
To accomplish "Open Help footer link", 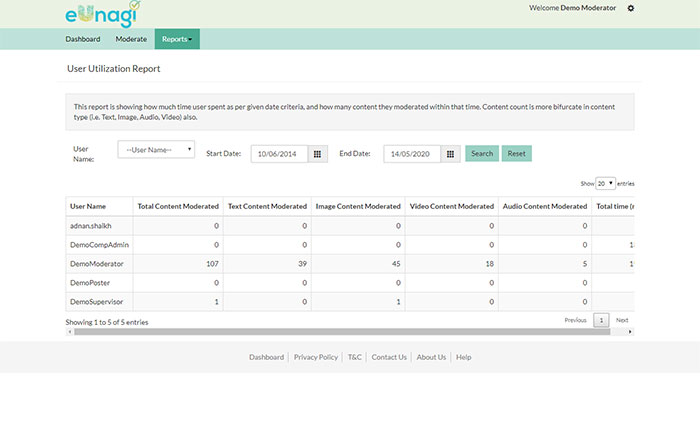I will click(463, 357).
